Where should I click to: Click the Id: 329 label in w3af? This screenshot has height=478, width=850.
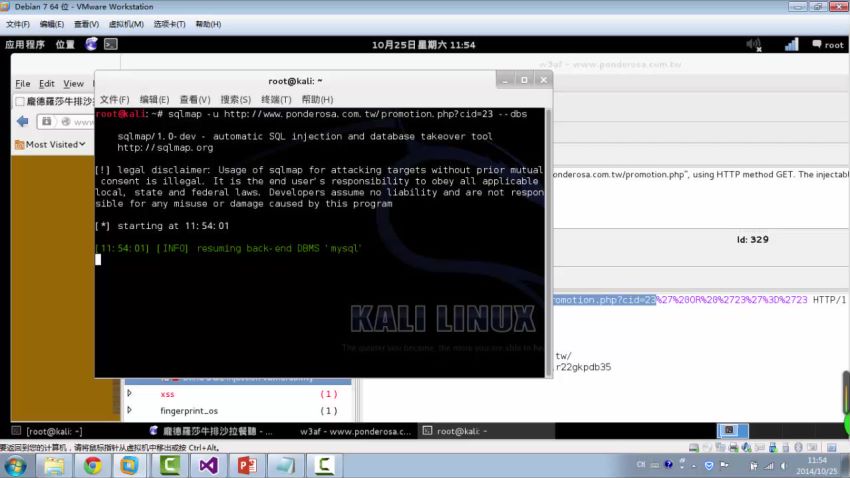click(x=752, y=240)
